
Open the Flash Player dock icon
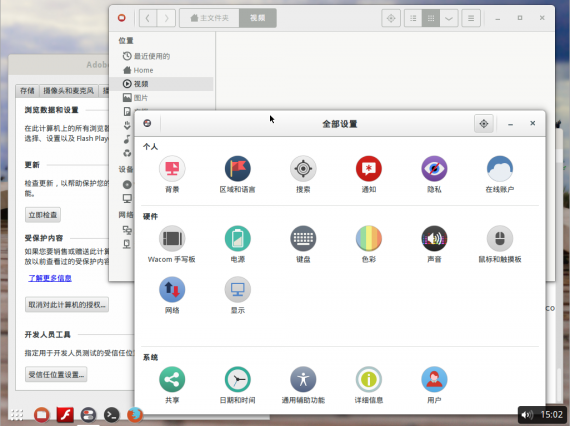(x=65, y=414)
